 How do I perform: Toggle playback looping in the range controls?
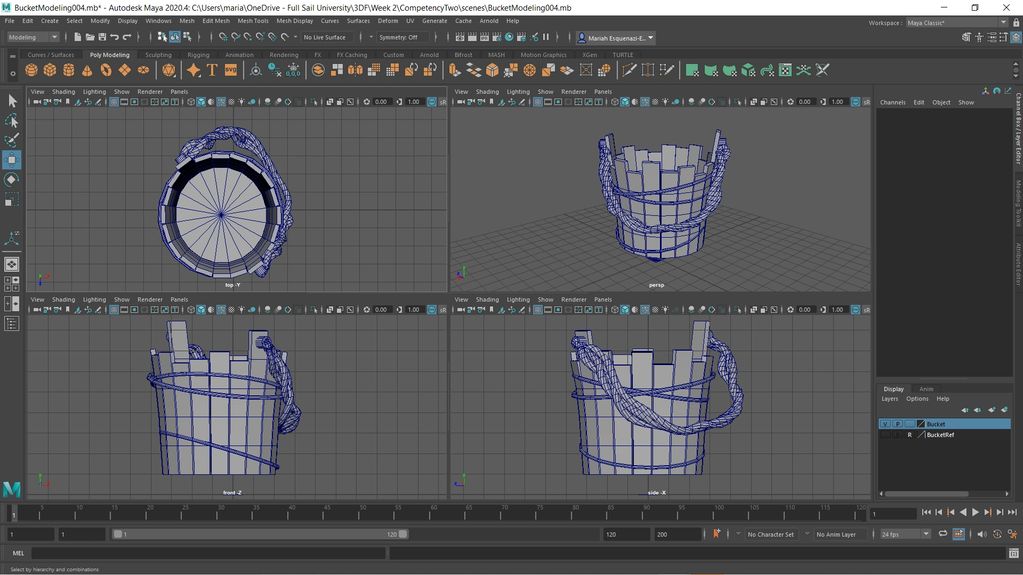[943, 534]
